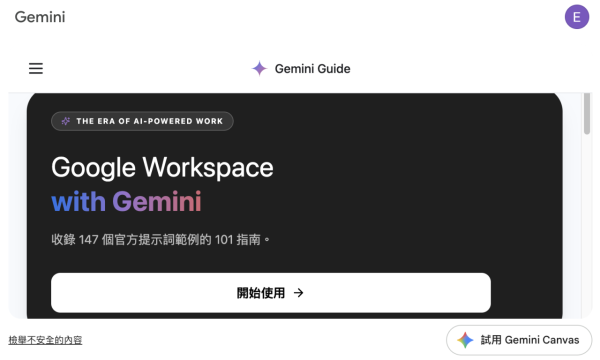
Task: Open the account avatar E
Action: point(577,17)
